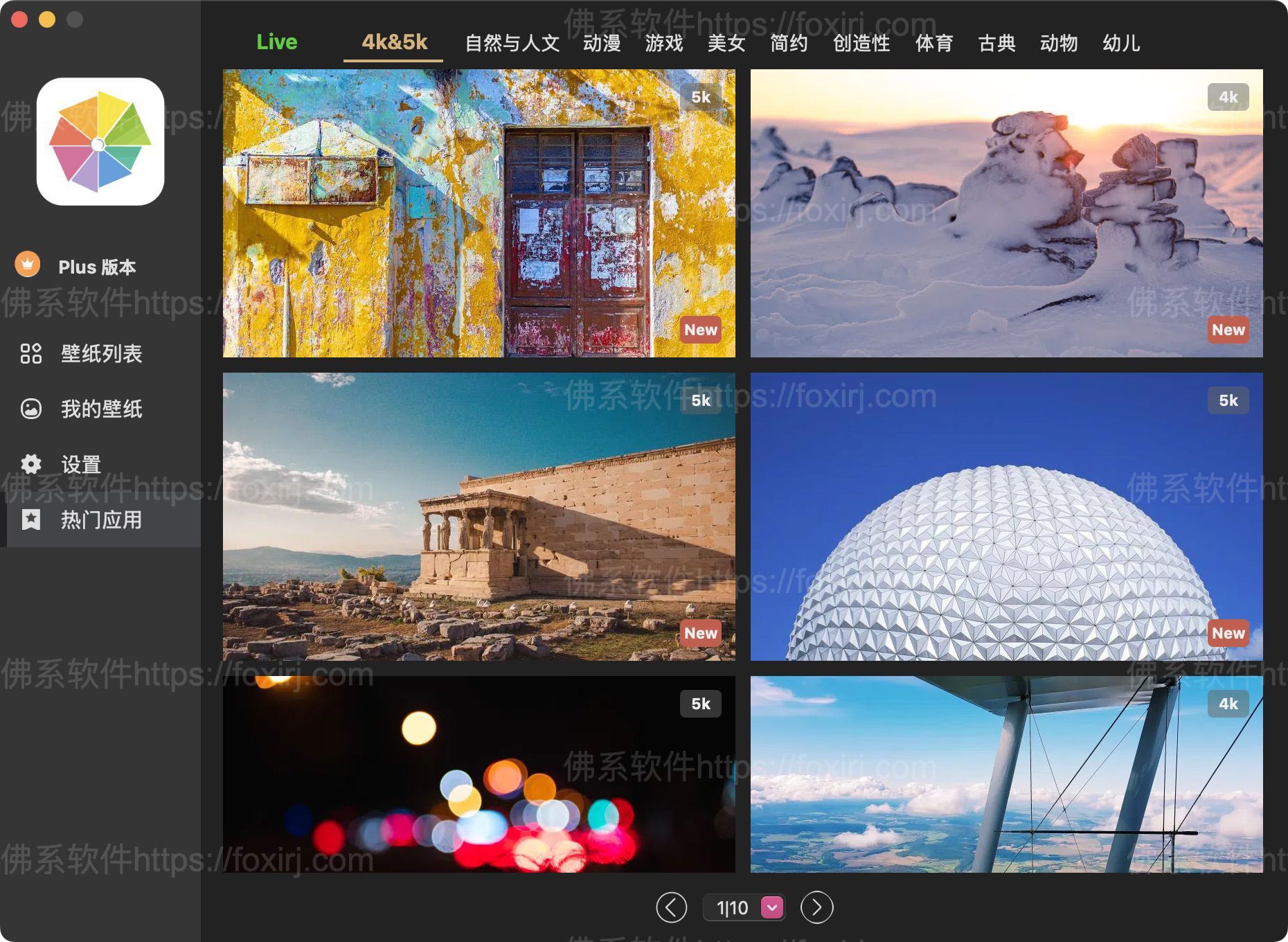This screenshot has width=1288, height=942.
Task: Select the 4k&5k tab
Action: (x=394, y=42)
